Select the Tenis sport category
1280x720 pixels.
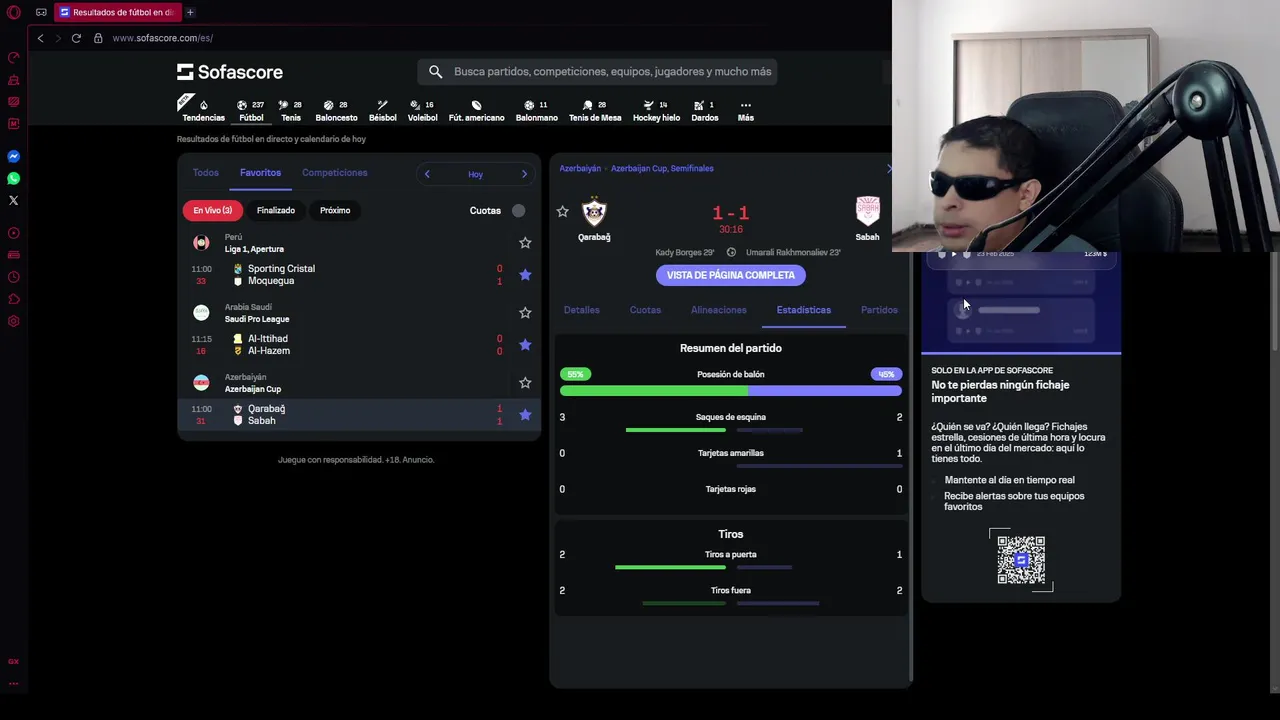pyautogui.click(x=291, y=111)
